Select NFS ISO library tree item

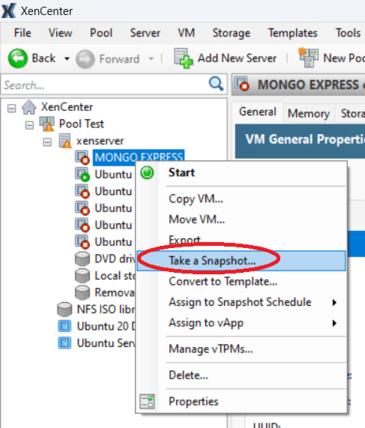point(106,309)
